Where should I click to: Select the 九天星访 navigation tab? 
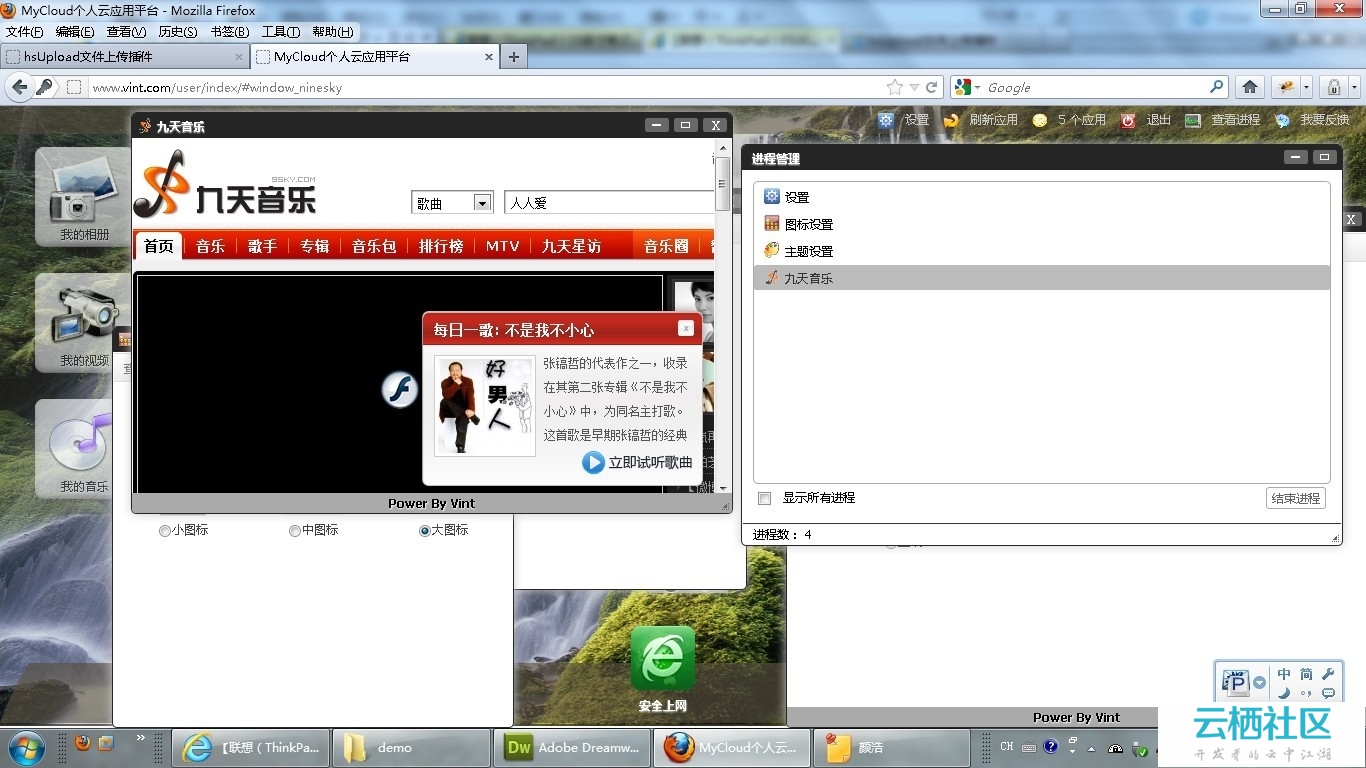click(x=571, y=246)
